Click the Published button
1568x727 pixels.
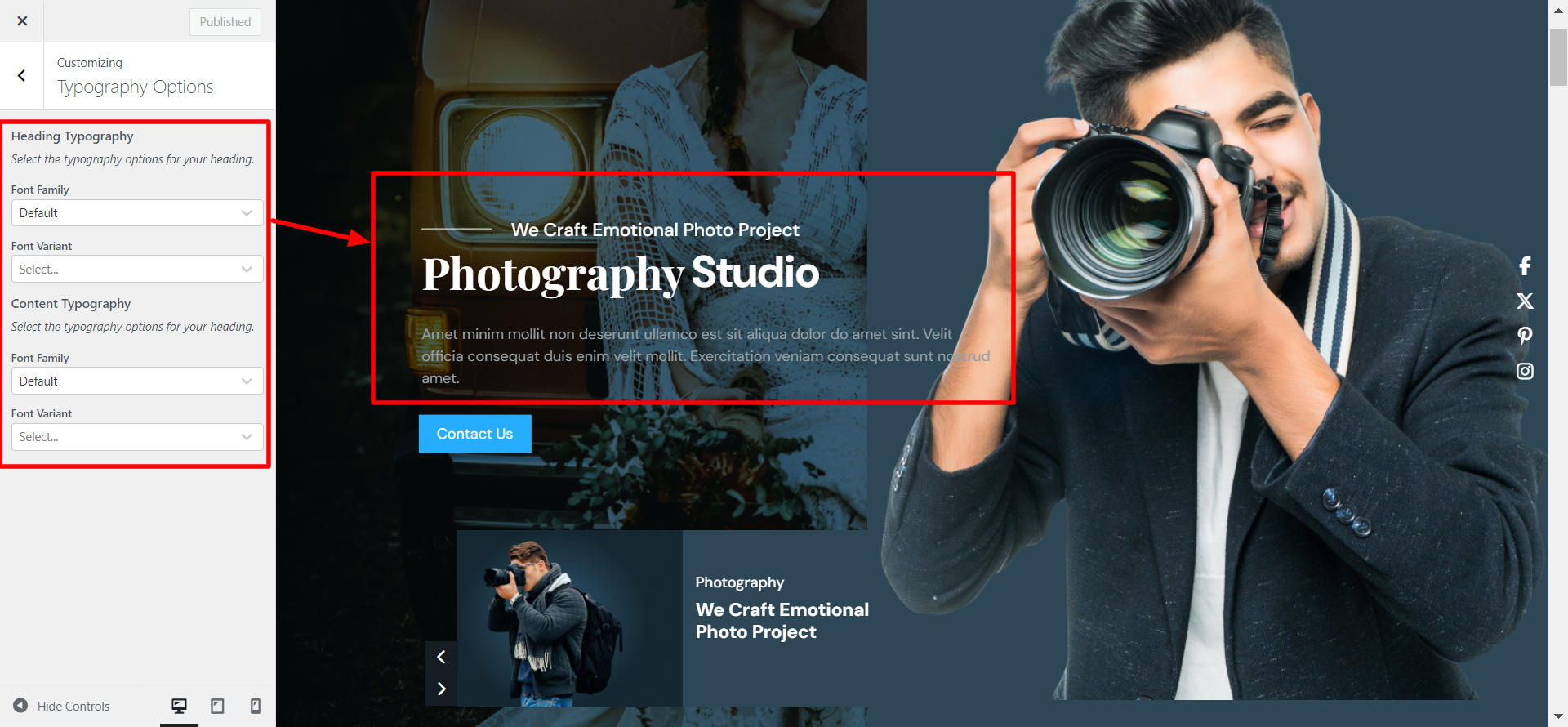click(225, 22)
